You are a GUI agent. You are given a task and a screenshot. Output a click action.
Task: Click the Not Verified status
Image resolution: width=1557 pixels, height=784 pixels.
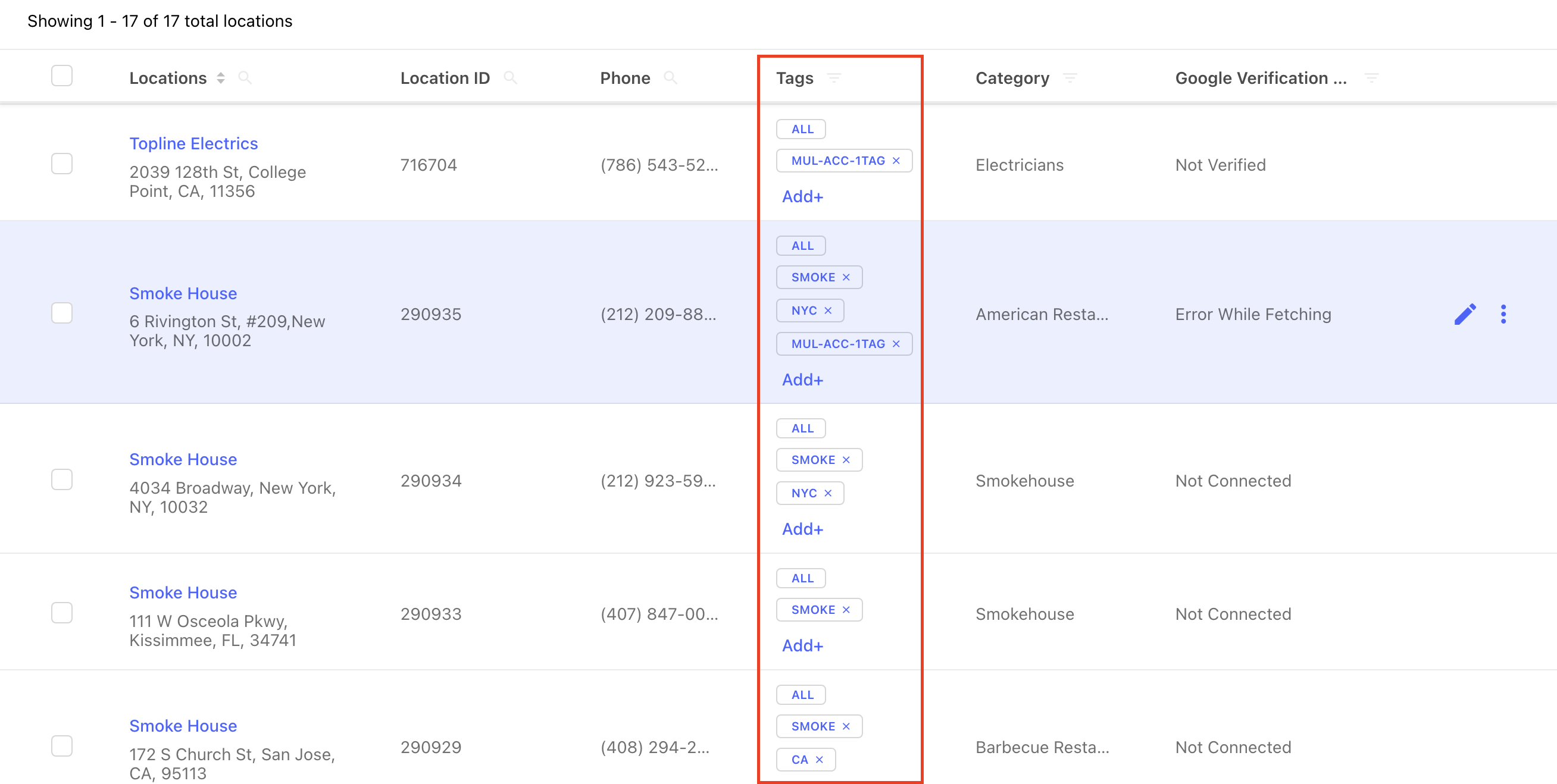[x=1220, y=165]
